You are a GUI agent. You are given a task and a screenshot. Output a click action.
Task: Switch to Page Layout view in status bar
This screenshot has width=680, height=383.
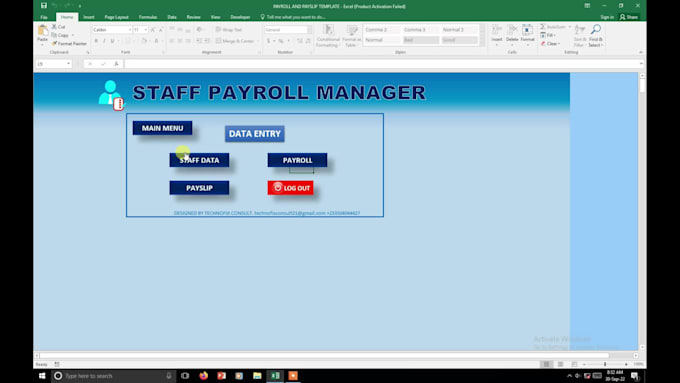(560, 364)
